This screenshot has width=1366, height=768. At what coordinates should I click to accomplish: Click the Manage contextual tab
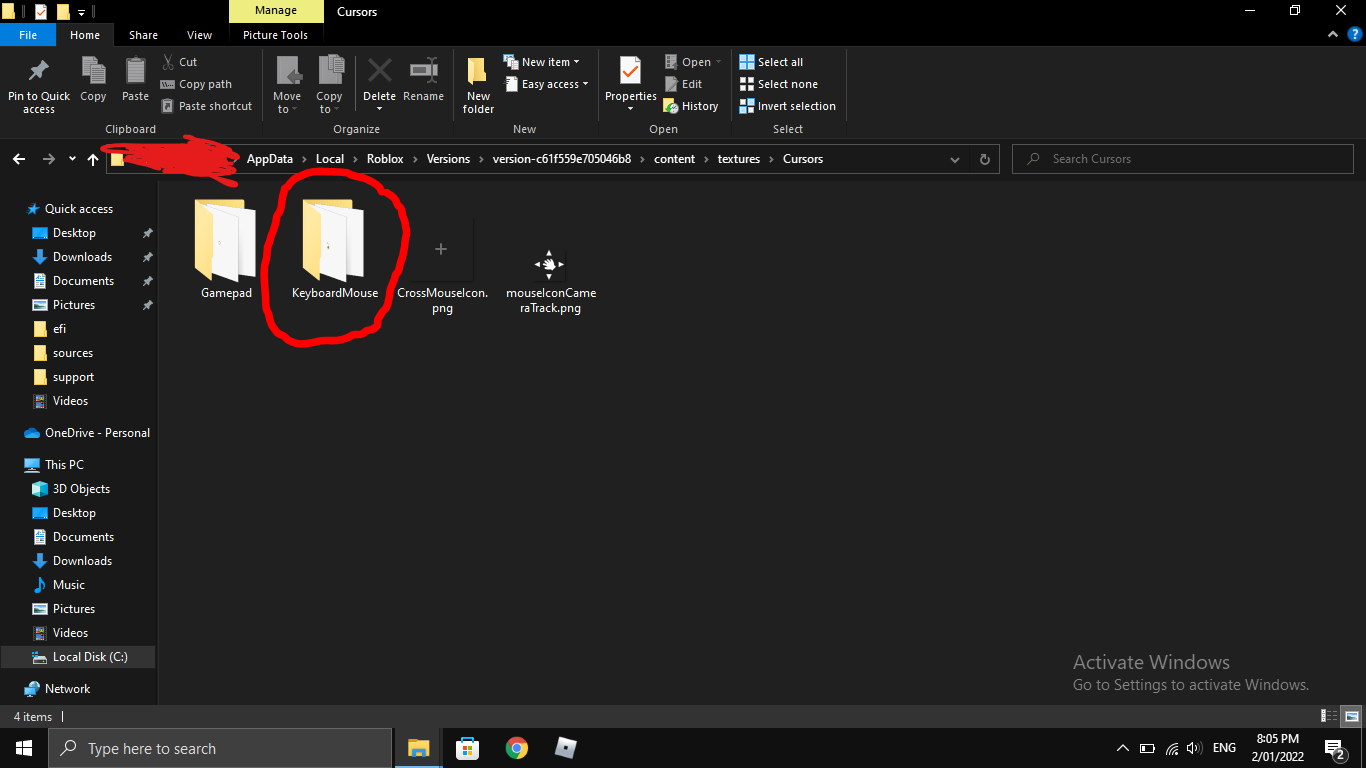click(x=275, y=11)
